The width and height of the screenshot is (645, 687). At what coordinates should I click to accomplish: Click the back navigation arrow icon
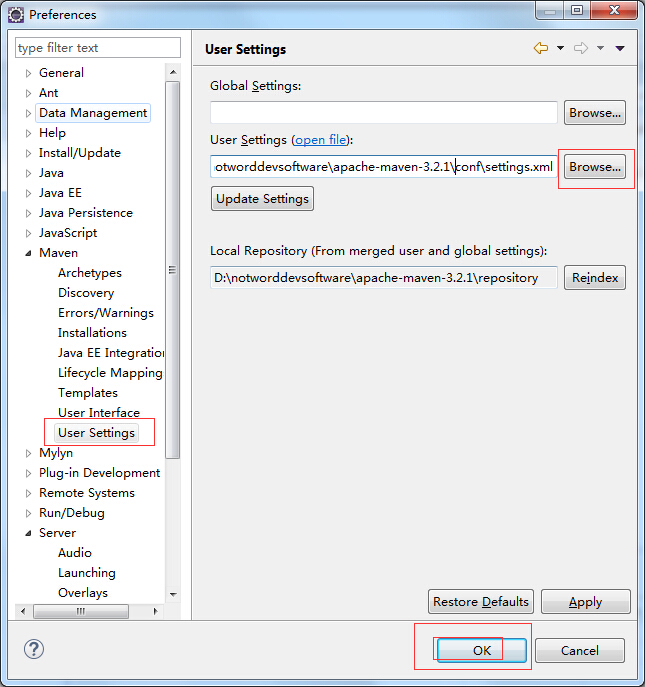pos(541,48)
